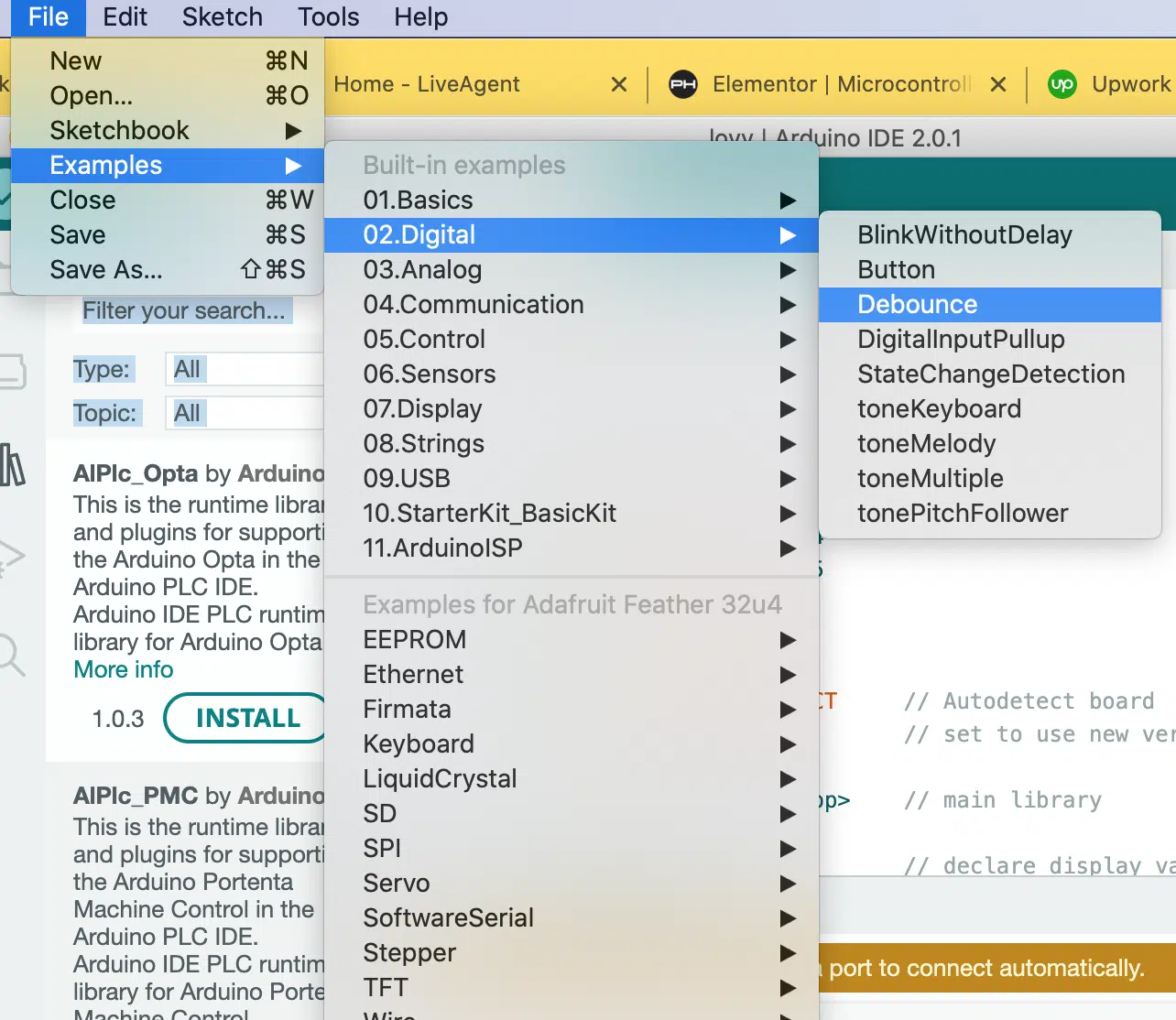Expand the 03.Analog examples submenu

[x=572, y=270]
